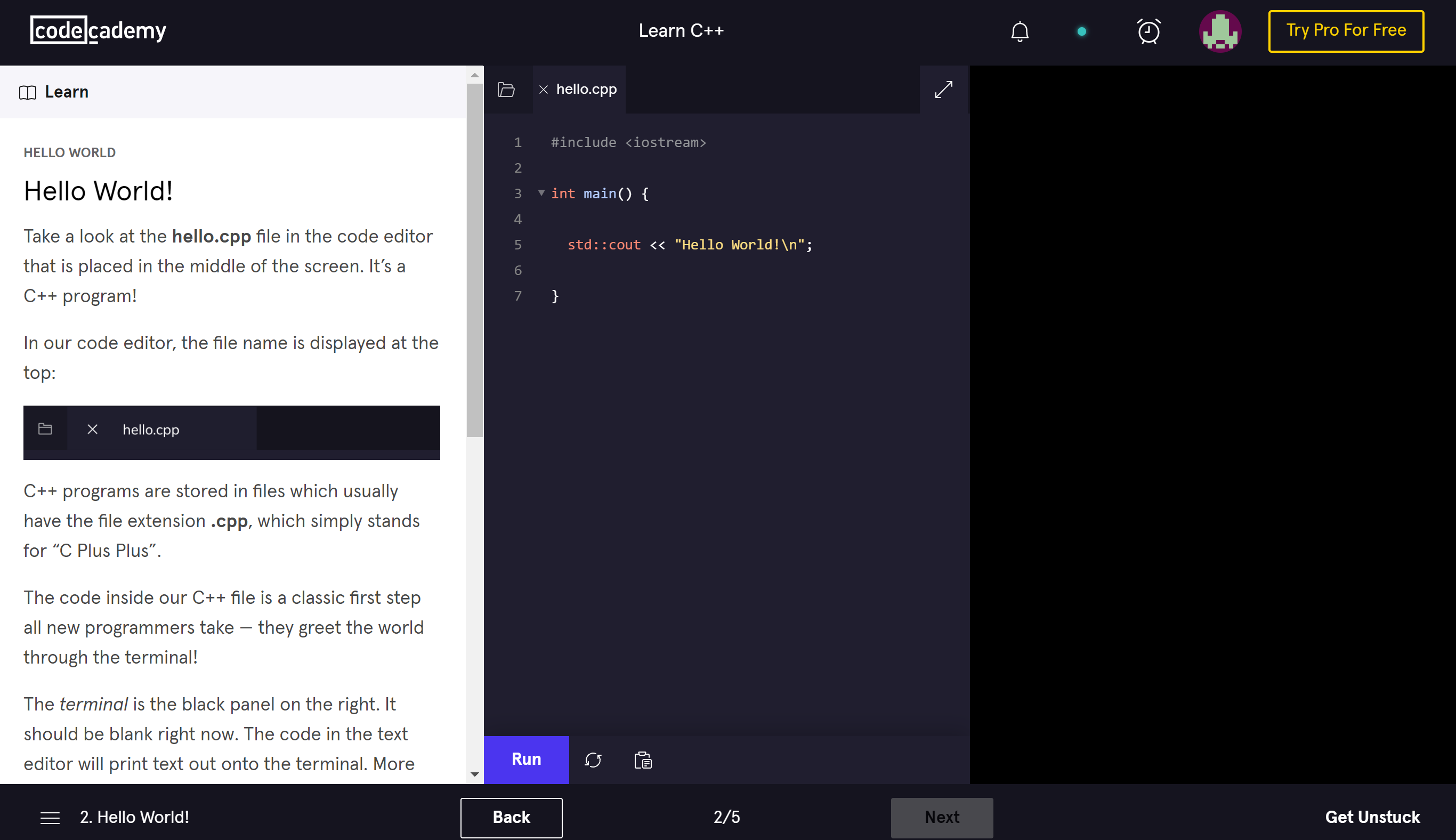Click the alarm clock timer icon
Screen dimensions: 1456x840
pyautogui.click(x=1148, y=31)
